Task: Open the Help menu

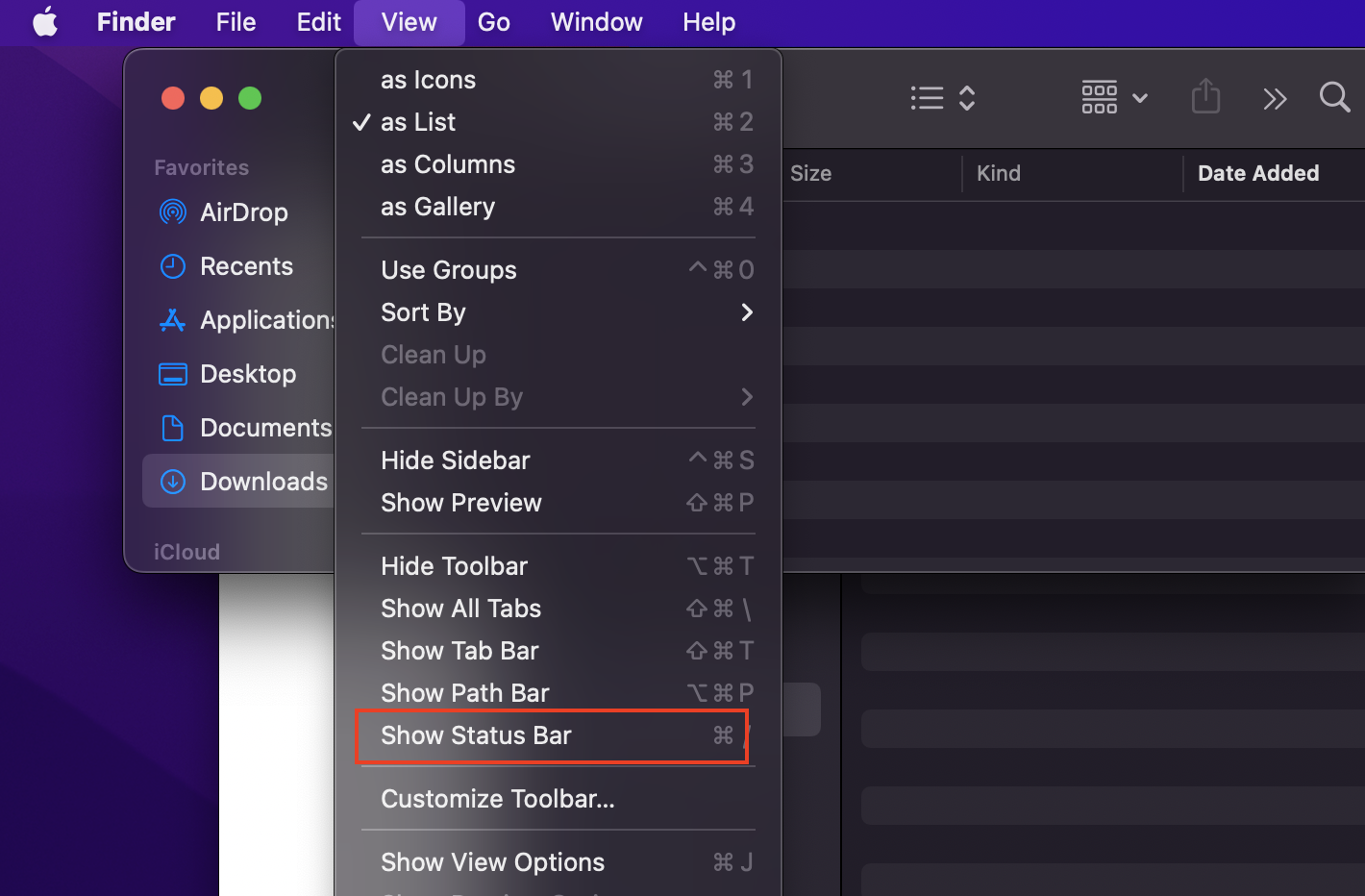Action: point(708,21)
